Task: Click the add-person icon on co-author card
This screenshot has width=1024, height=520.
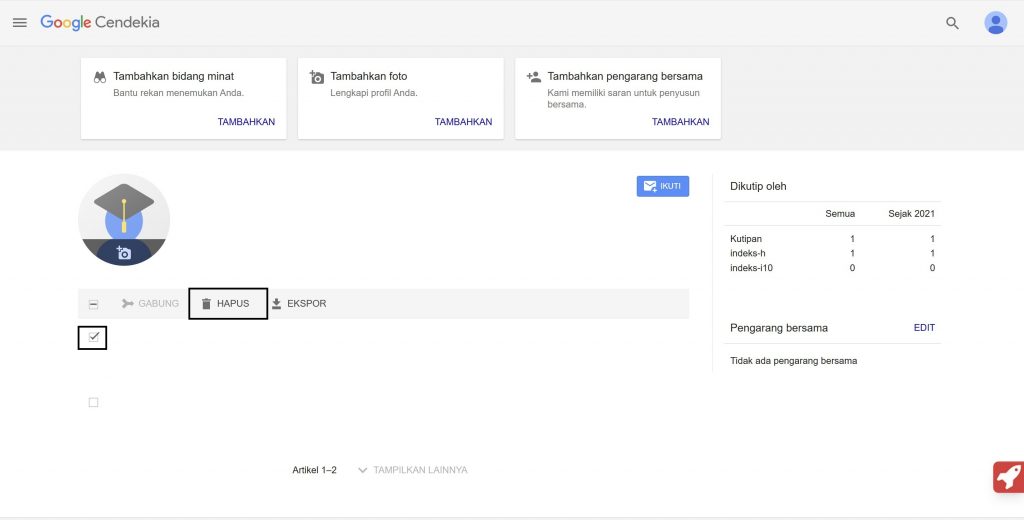Action: coord(534,77)
